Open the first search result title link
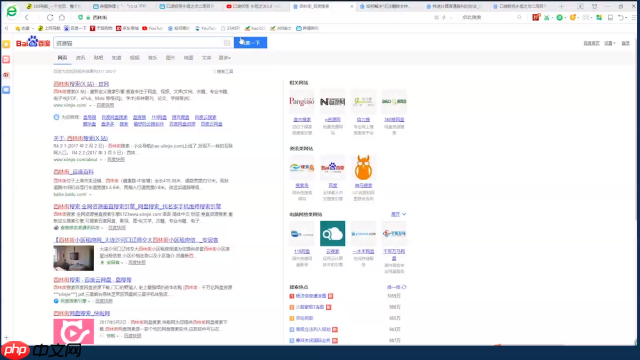This screenshot has width=640, height=360. [x=81, y=84]
